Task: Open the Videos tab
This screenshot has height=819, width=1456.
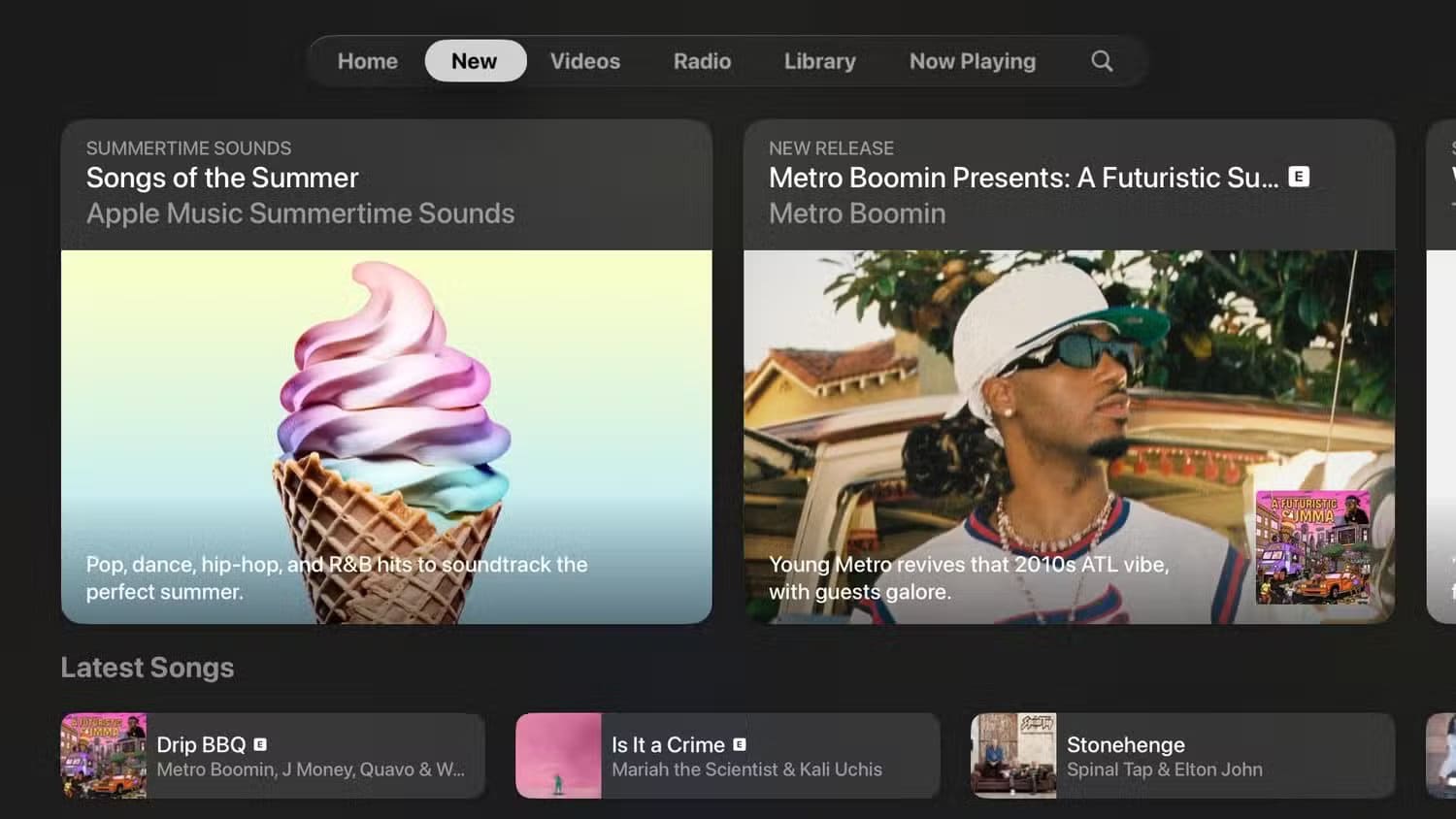Action: (585, 61)
